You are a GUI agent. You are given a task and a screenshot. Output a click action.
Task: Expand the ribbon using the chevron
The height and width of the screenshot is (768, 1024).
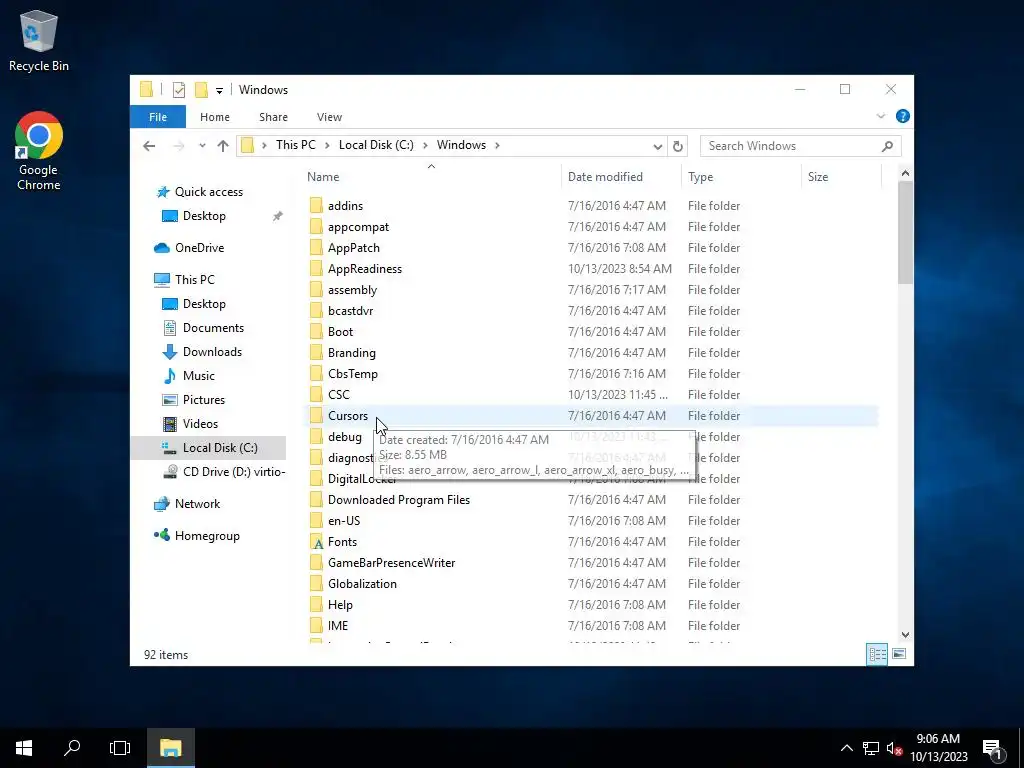tap(880, 116)
